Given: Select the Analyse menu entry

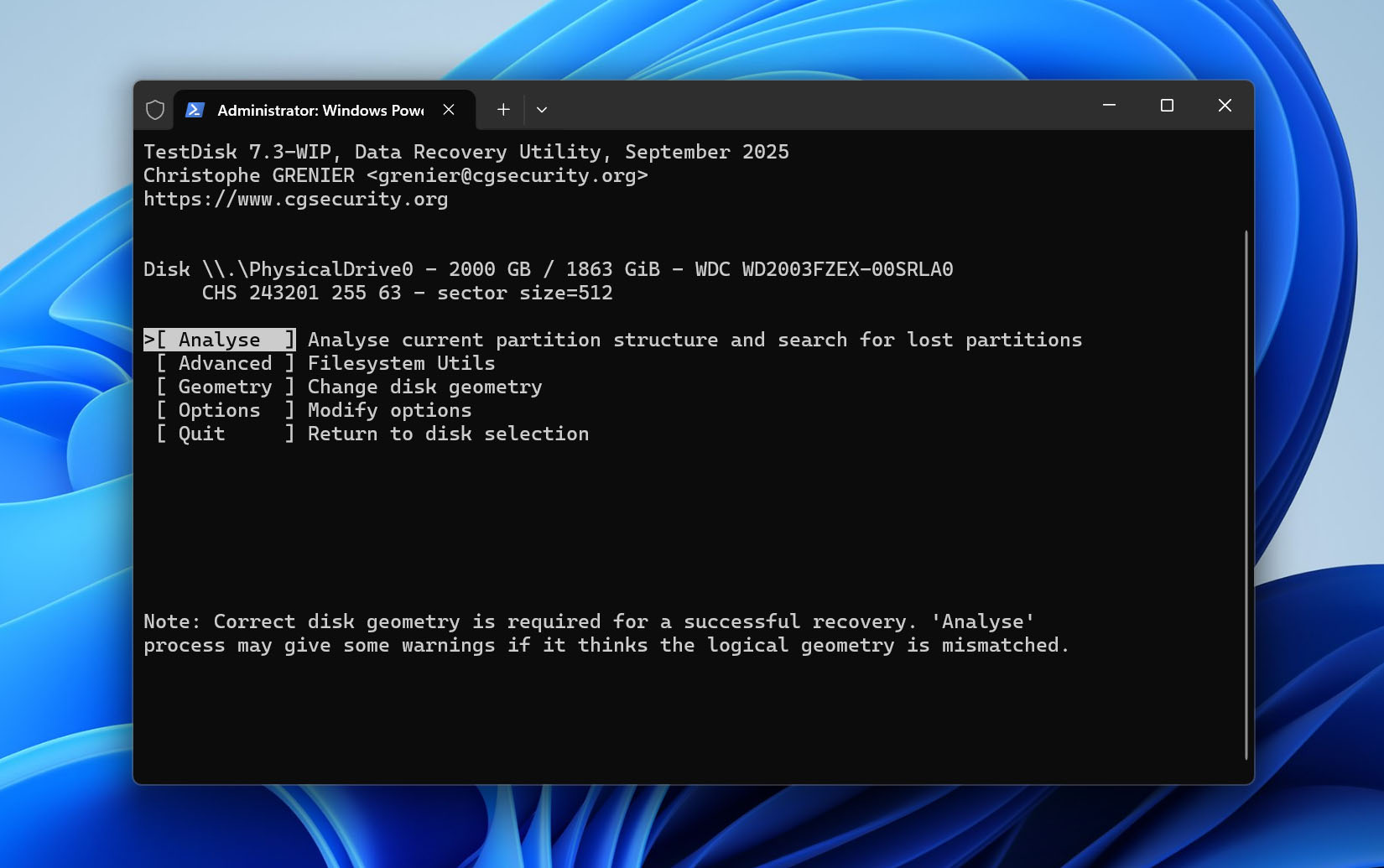Looking at the screenshot, I should click(220, 340).
